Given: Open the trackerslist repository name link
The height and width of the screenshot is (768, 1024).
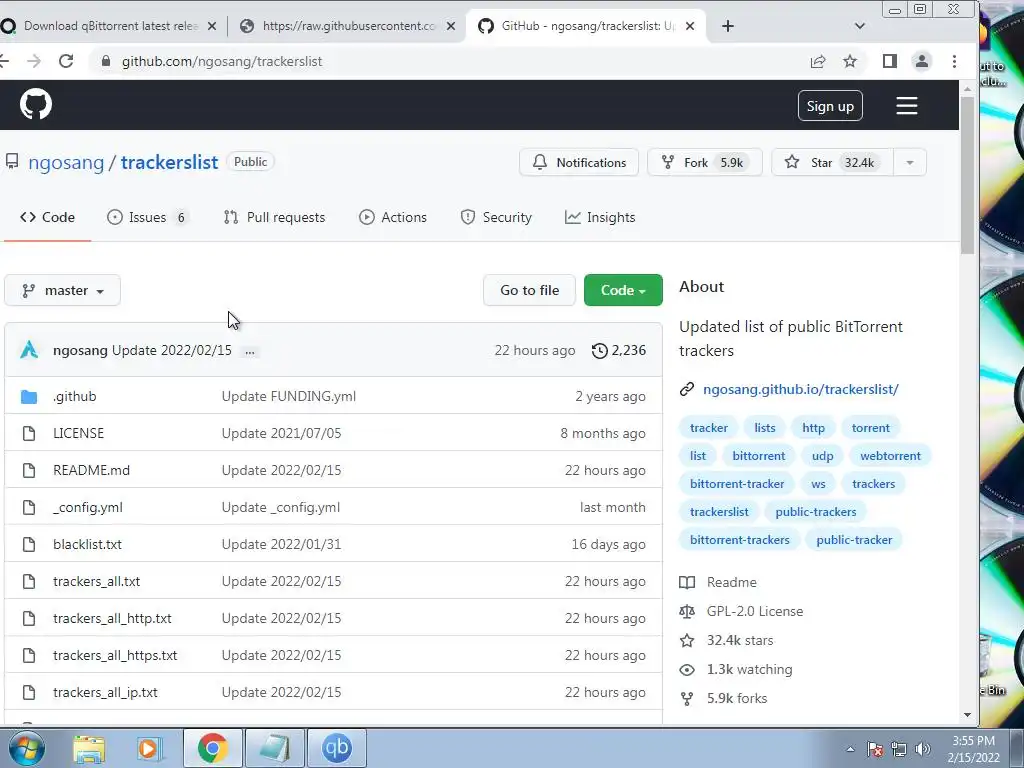Looking at the screenshot, I should tap(169, 163).
